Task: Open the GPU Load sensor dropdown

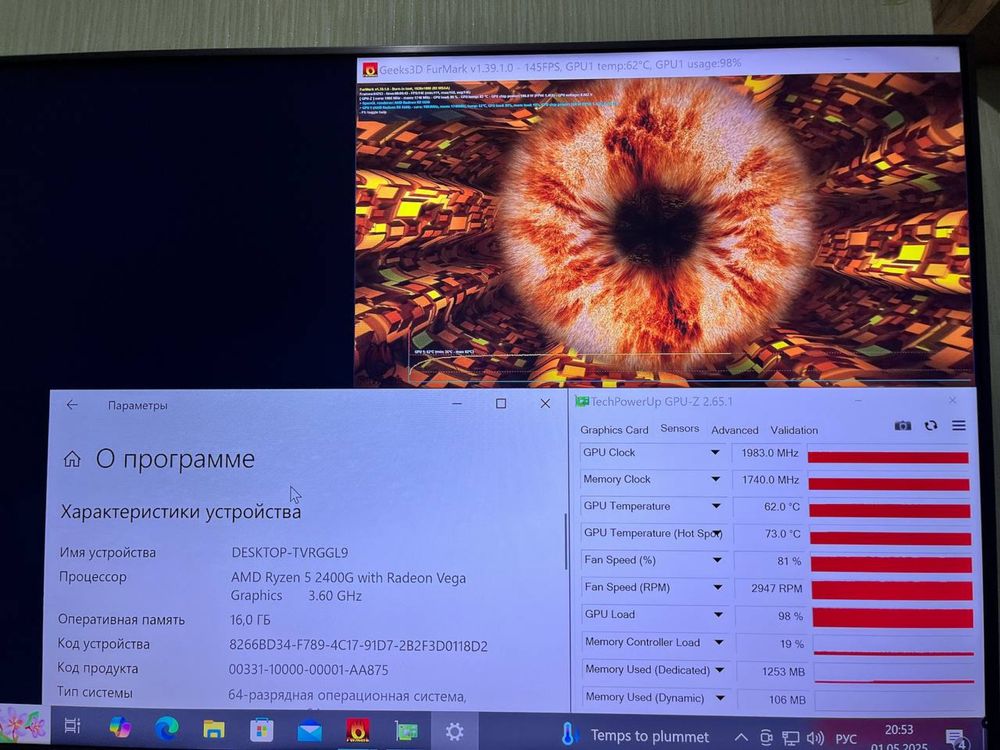Action: pyautogui.click(x=719, y=615)
